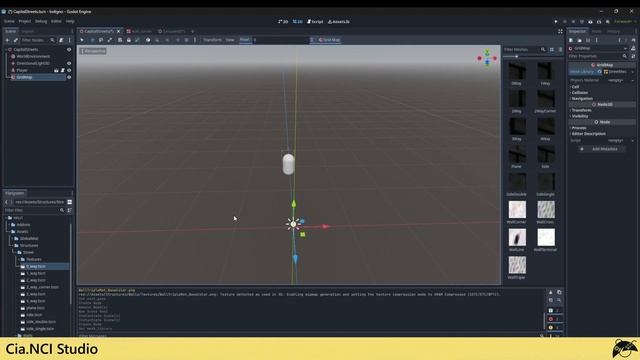
Task: Choose the Rotate Mode tool
Action: click(x=101, y=40)
